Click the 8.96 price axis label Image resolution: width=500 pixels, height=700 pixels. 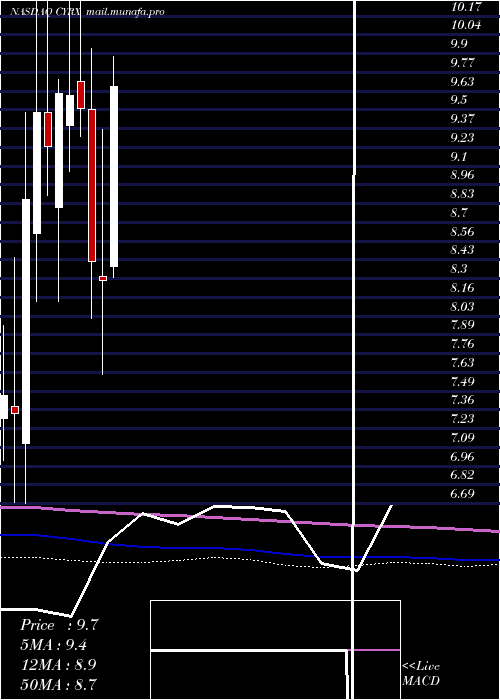[462, 175]
